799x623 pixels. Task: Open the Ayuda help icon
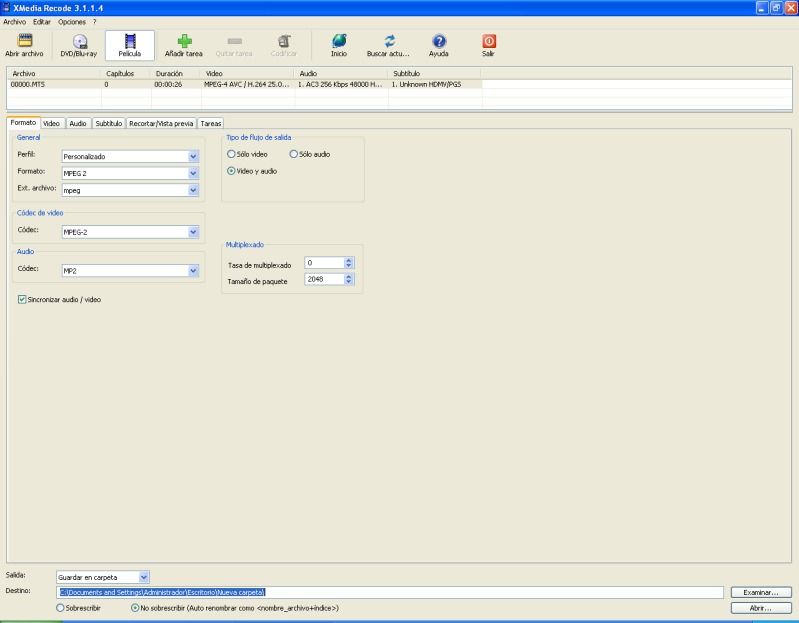pyautogui.click(x=439, y=45)
